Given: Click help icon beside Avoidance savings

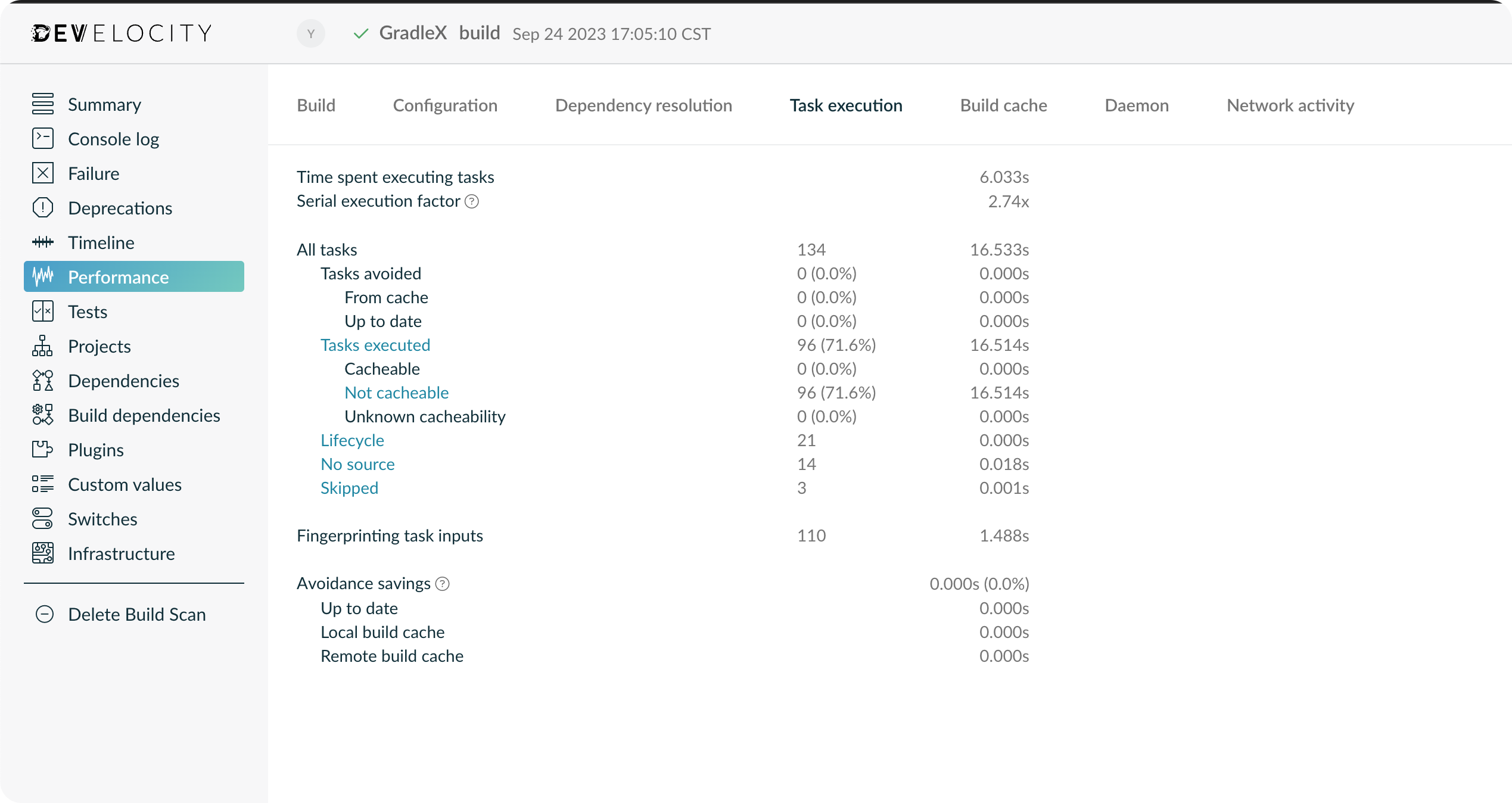Looking at the screenshot, I should (443, 584).
